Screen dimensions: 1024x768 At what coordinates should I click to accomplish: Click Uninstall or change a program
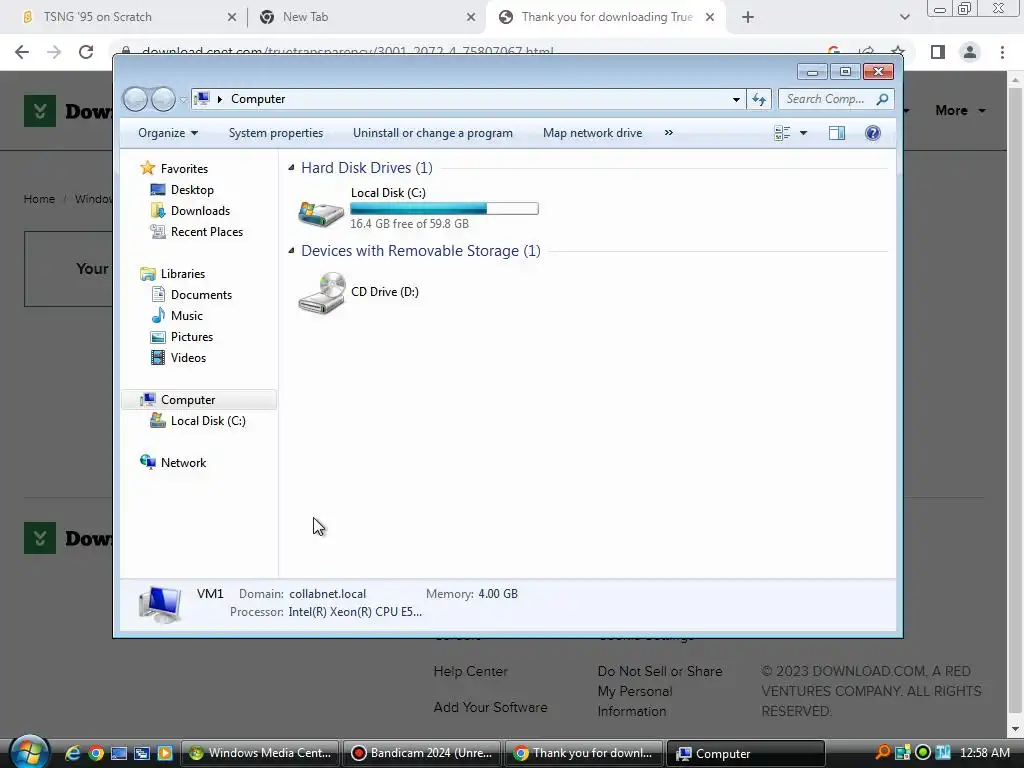coord(432,133)
